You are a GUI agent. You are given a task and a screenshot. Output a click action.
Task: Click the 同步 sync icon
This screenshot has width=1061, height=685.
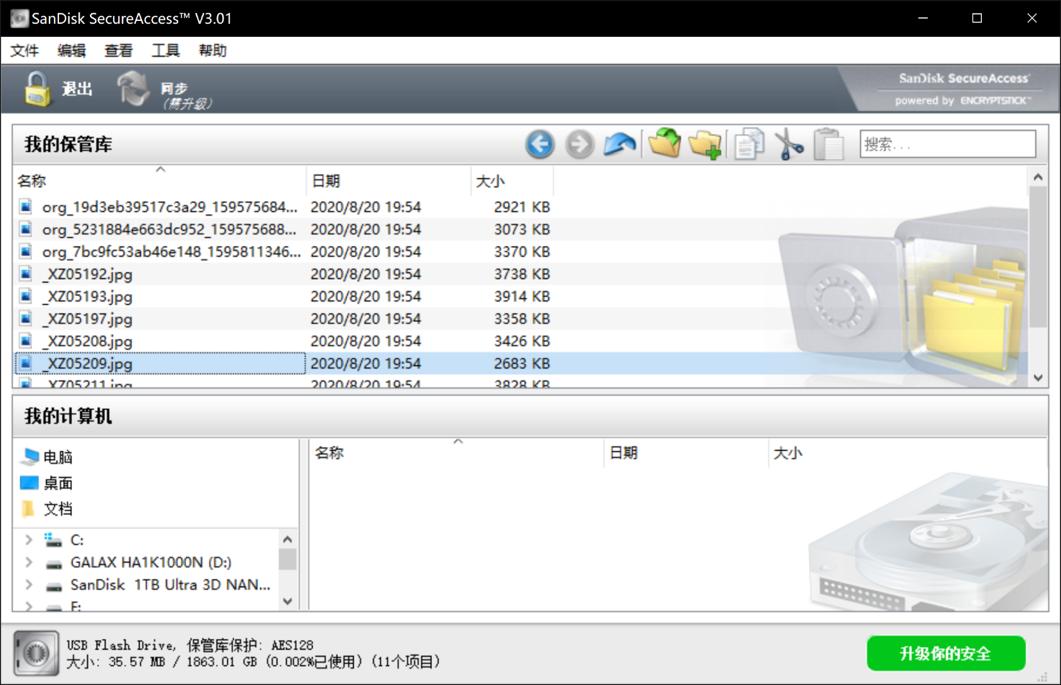click(131, 88)
